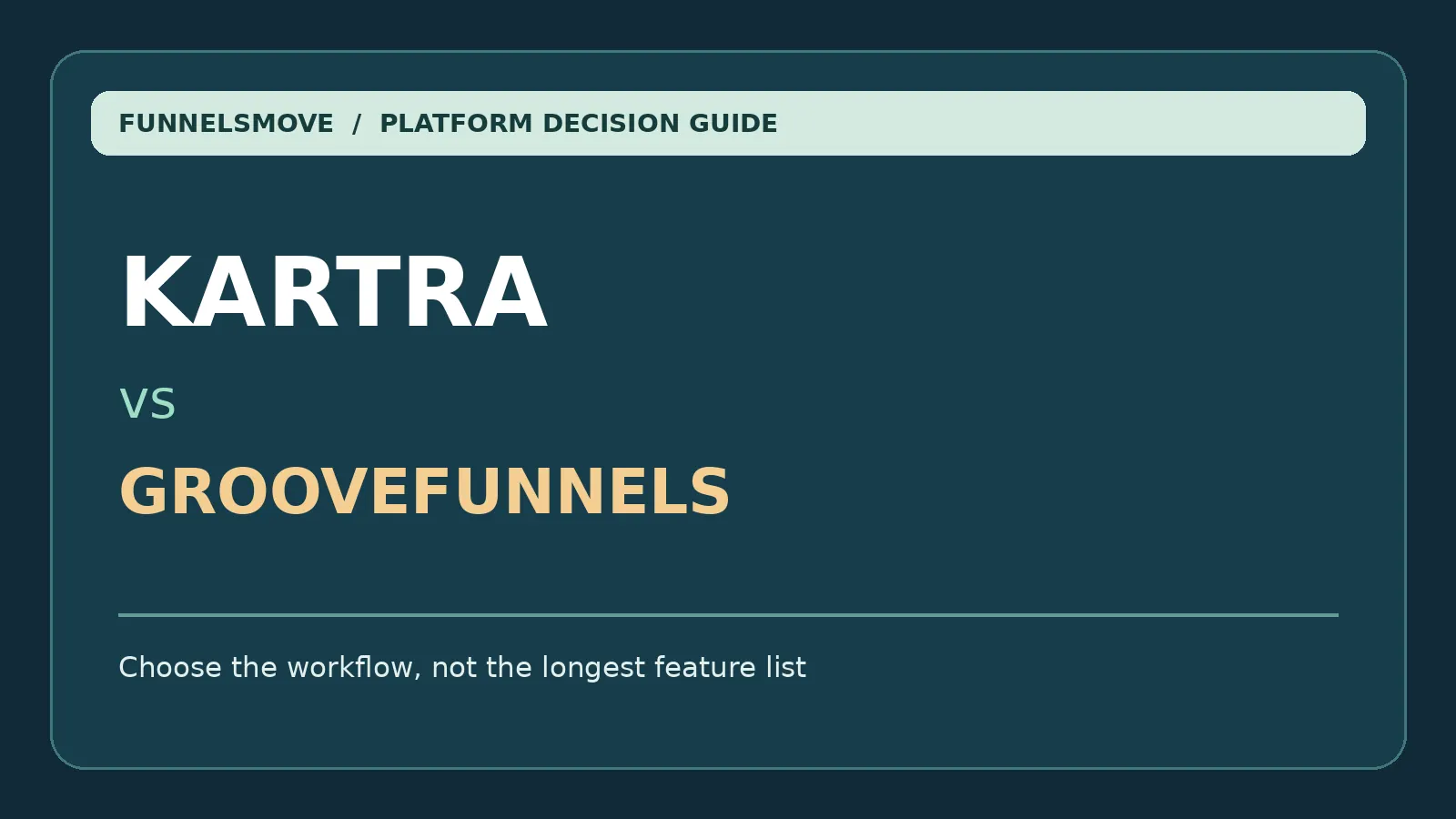This screenshot has height=819, width=1456.
Task: Click the small VS text
Action: tap(147, 404)
